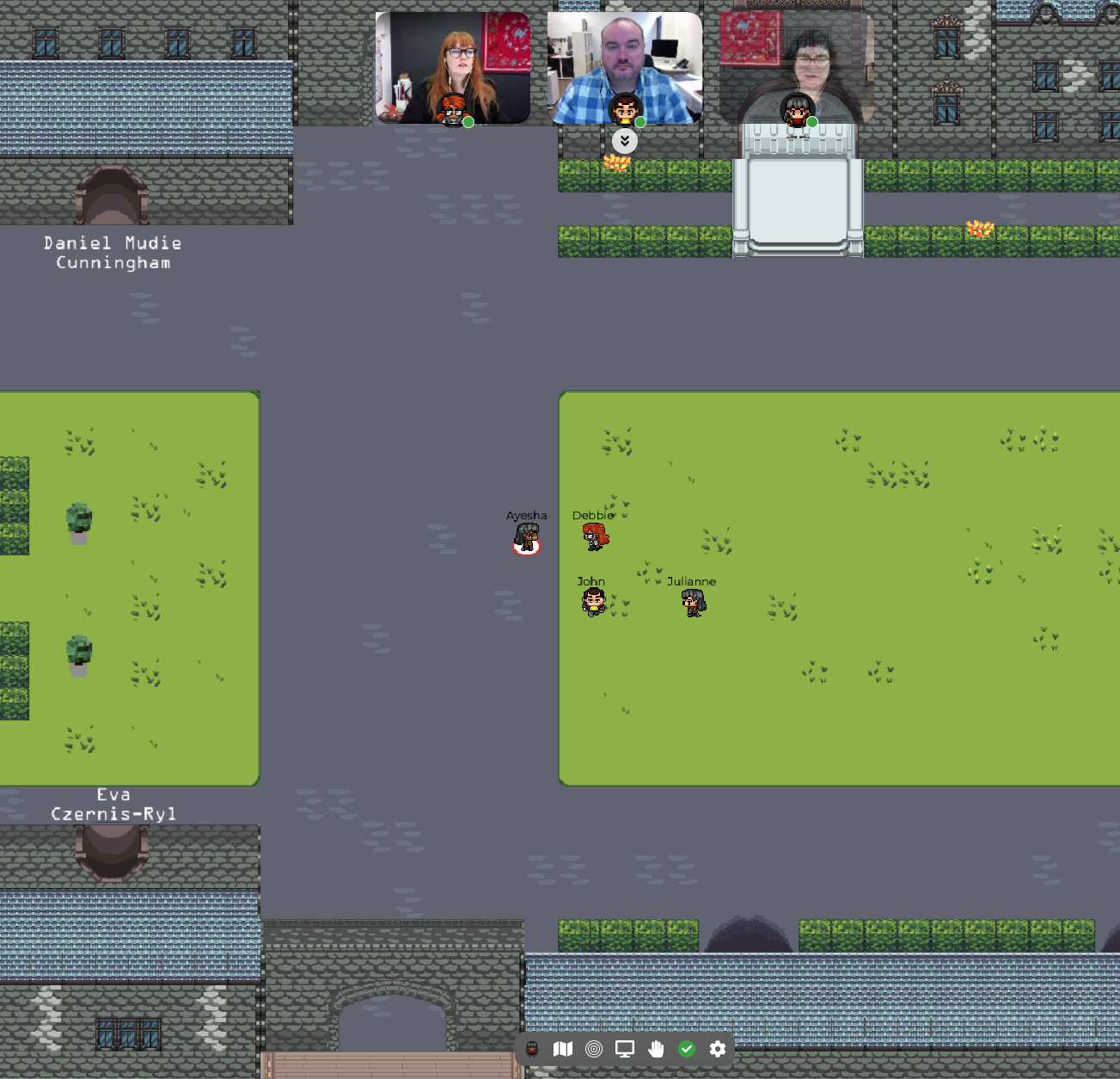Click the 'Daniel Mudie Cunningham' door label
1120x1079 pixels.
tap(113, 253)
